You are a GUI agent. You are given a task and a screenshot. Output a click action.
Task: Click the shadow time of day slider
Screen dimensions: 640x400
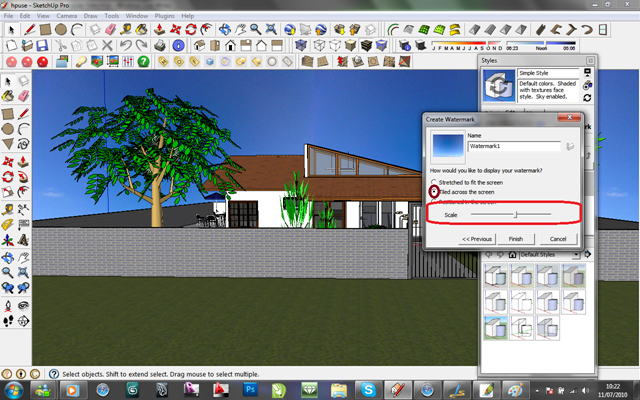[541, 43]
